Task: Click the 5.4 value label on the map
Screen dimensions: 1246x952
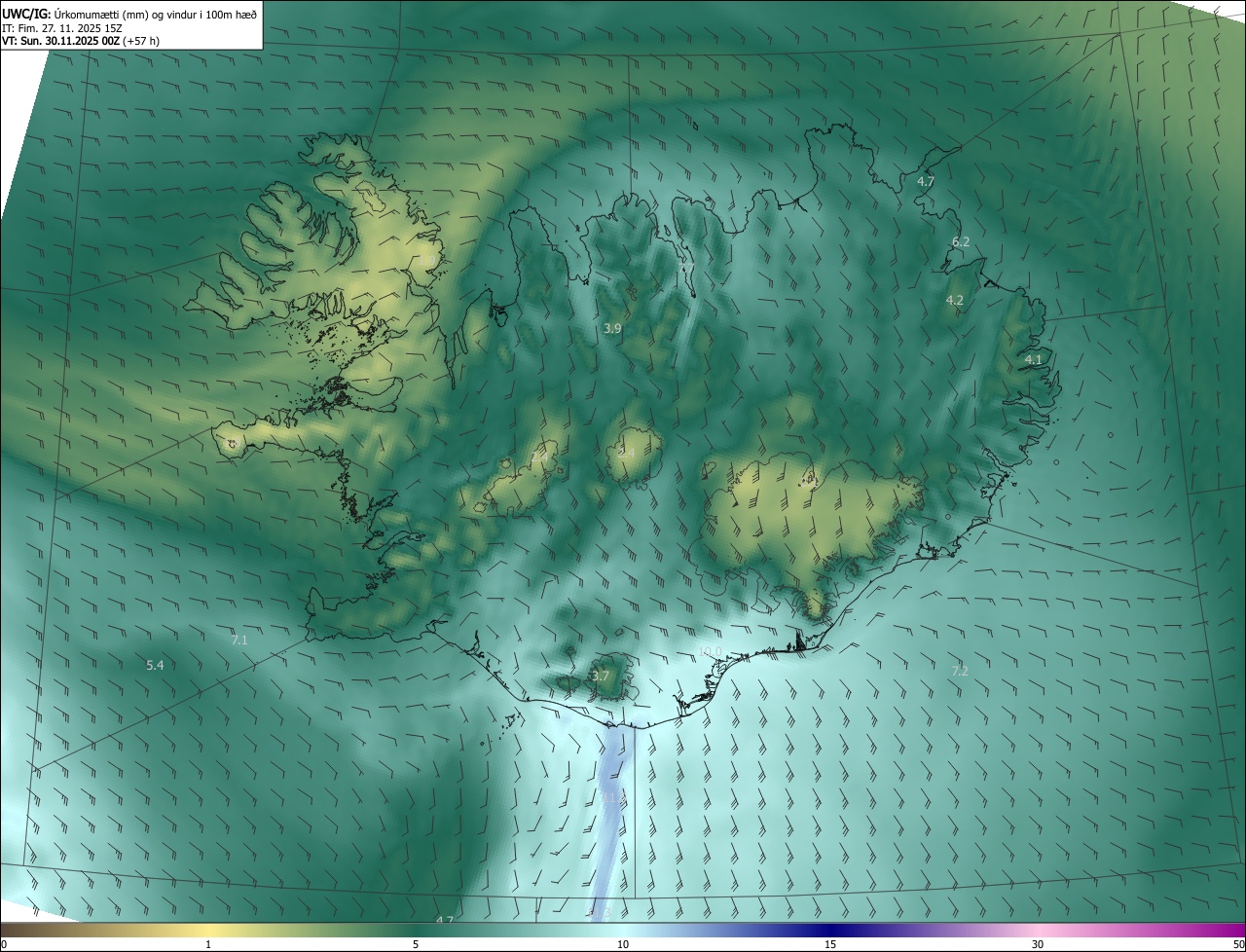Action: click(x=155, y=666)
